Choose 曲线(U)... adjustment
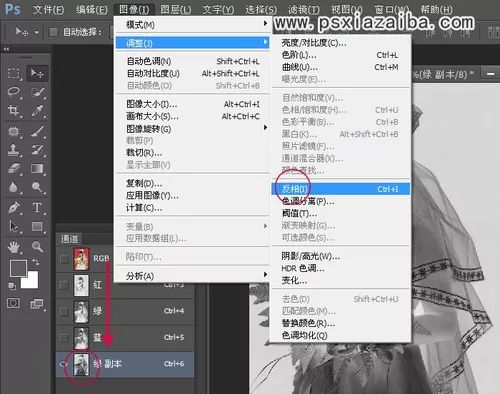Screen dimensions: 500x394 [341, 67]
